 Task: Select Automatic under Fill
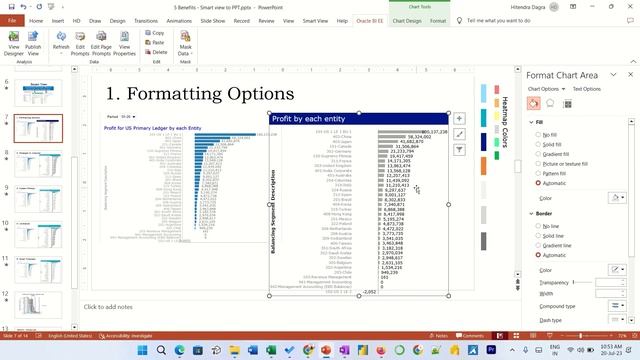point(551,183)
